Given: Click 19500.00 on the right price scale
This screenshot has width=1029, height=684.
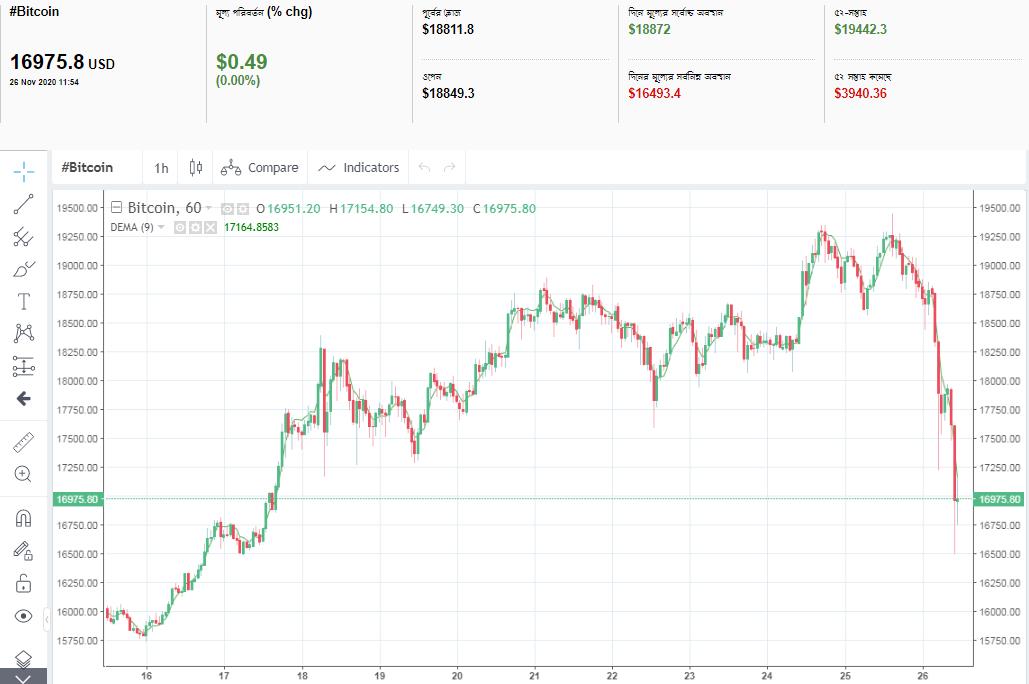Looking at the screenshot, I should 999,208.
